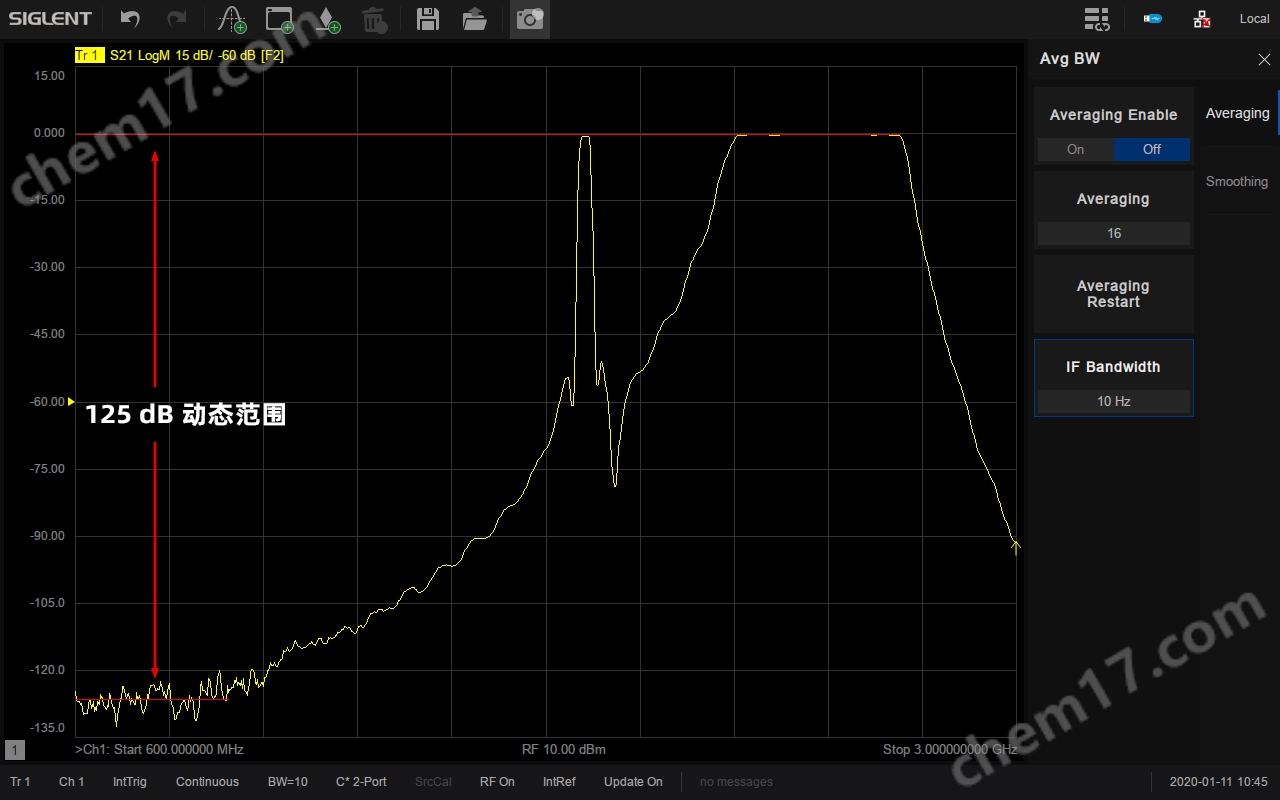Open the recall file folder icon
The width and height of the screenshot is (1280, 800).
[x=475, y=19]
